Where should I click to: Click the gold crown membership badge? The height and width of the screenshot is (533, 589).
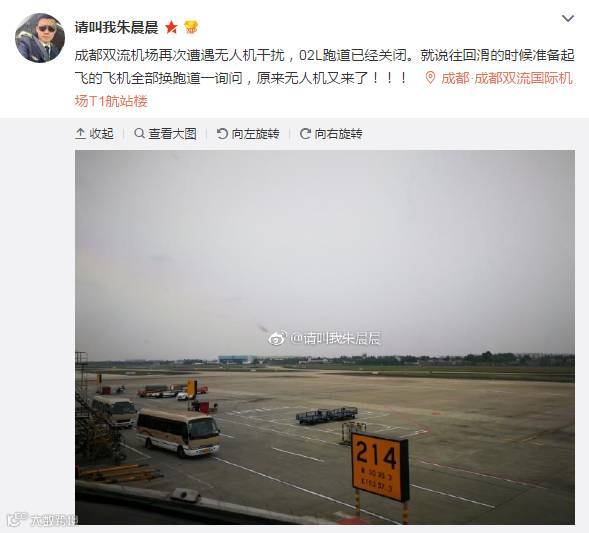(191, 27)
